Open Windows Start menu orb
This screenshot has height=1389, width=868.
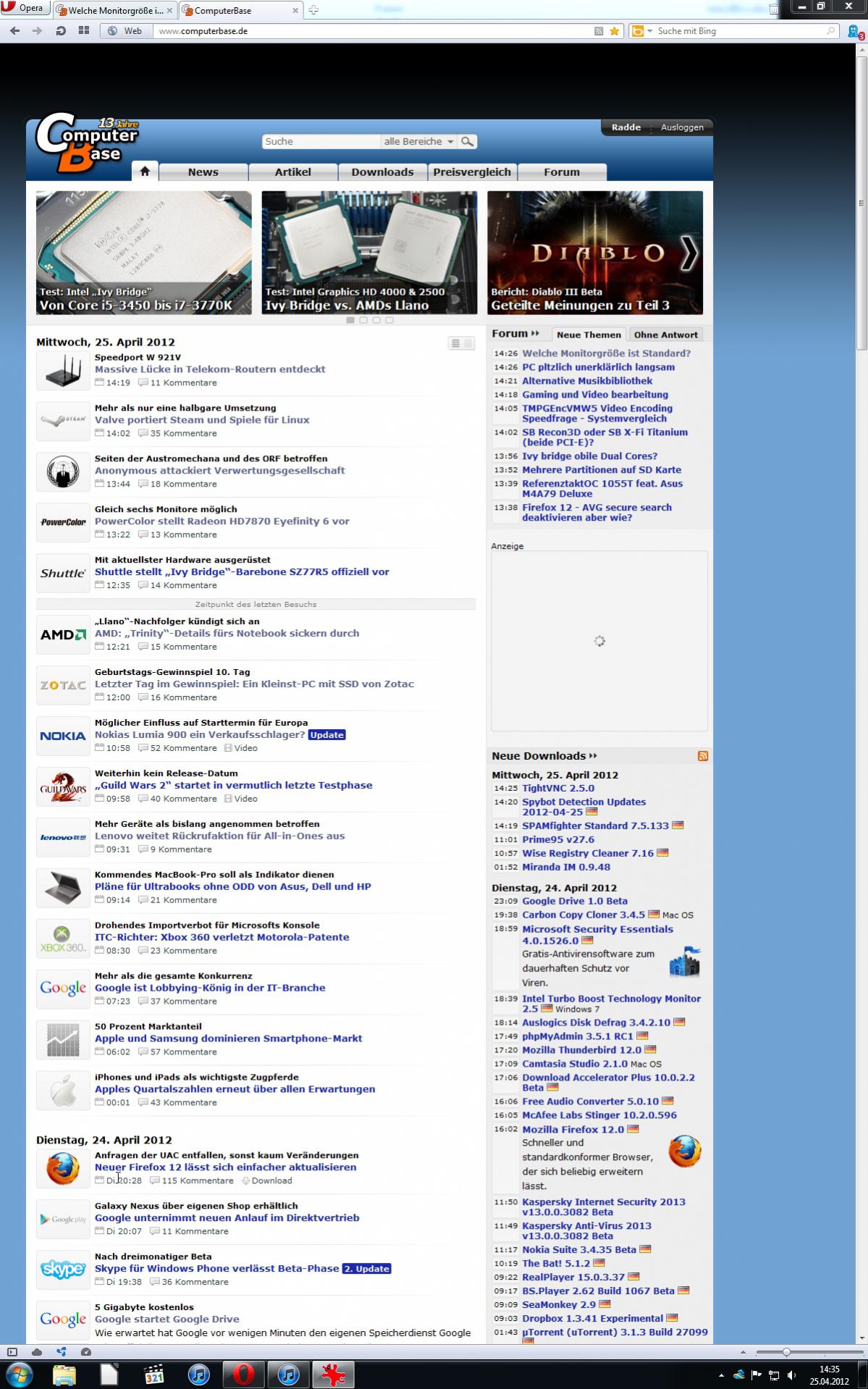(19, 1375)
